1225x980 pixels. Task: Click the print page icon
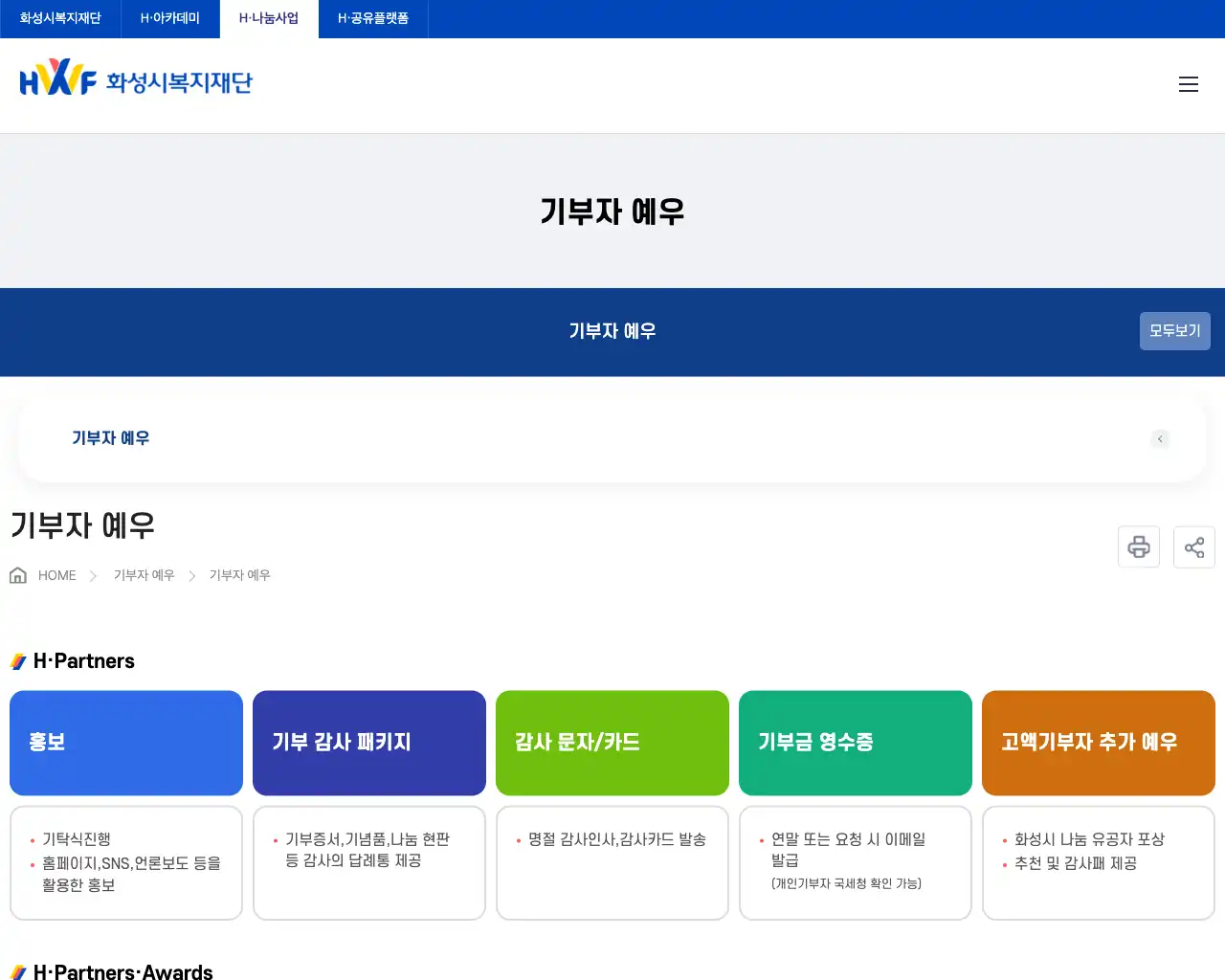point(1138,546)
